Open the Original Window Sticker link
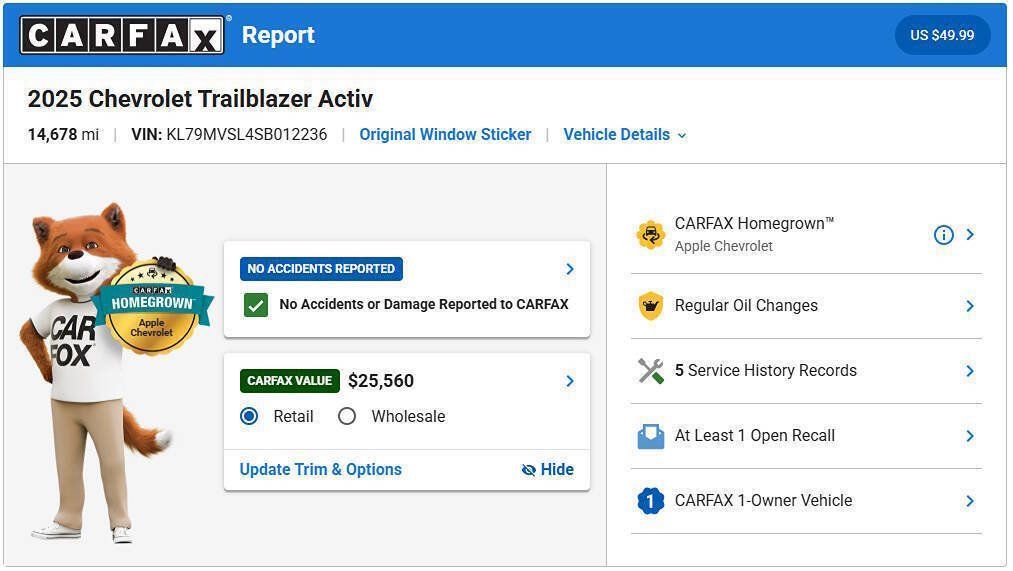Image resolution: width=1013 pixels, height=571 pixels. [x=445, y=135]
